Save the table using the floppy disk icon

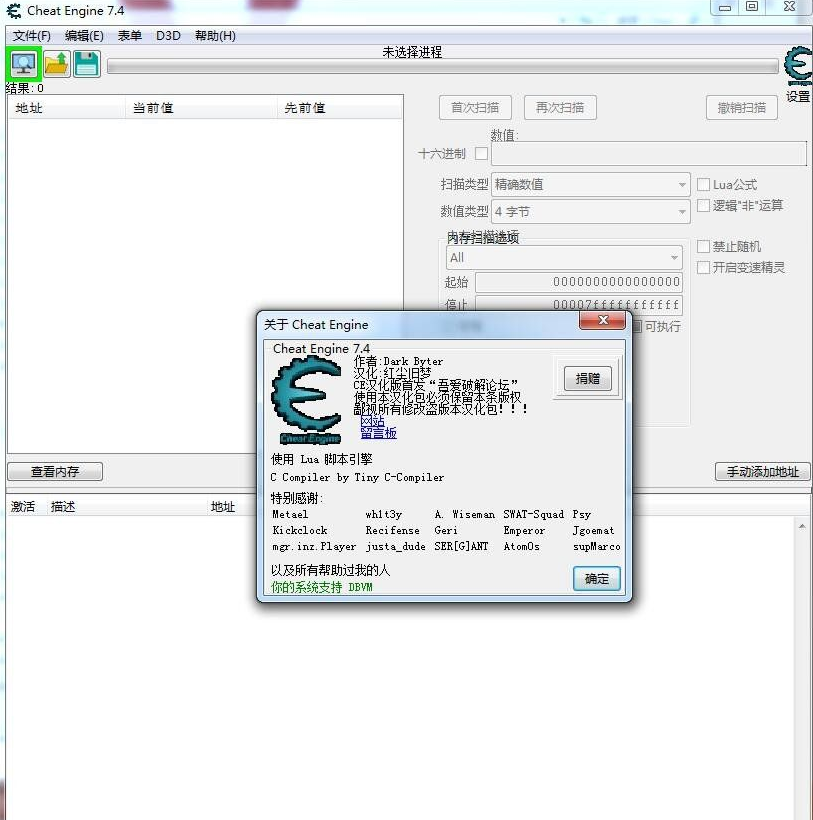pyautogui.click(x=87, y=62)
